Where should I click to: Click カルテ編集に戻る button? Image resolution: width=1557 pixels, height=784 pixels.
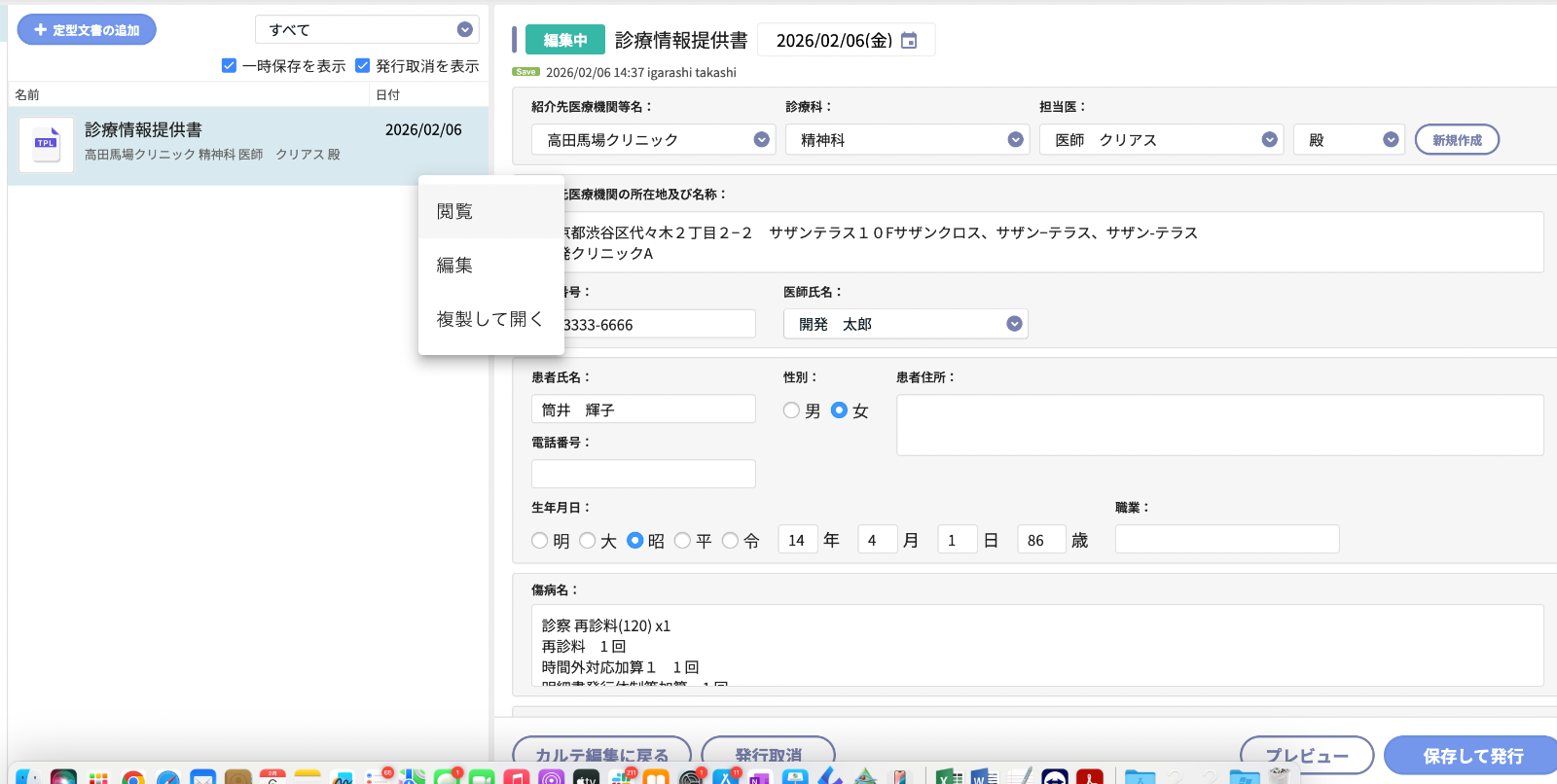click(601, 754)
